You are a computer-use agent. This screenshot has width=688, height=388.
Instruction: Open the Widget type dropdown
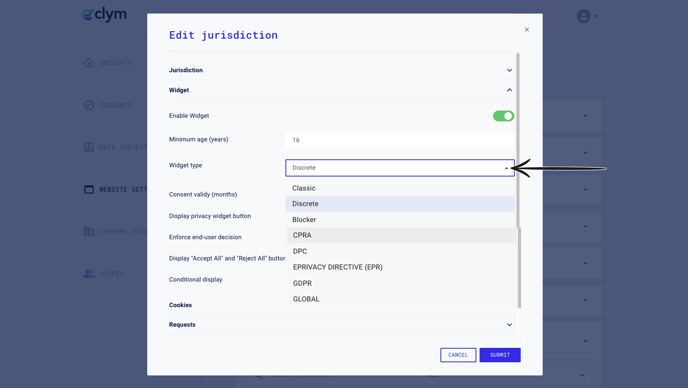click(x=400, y=168)
